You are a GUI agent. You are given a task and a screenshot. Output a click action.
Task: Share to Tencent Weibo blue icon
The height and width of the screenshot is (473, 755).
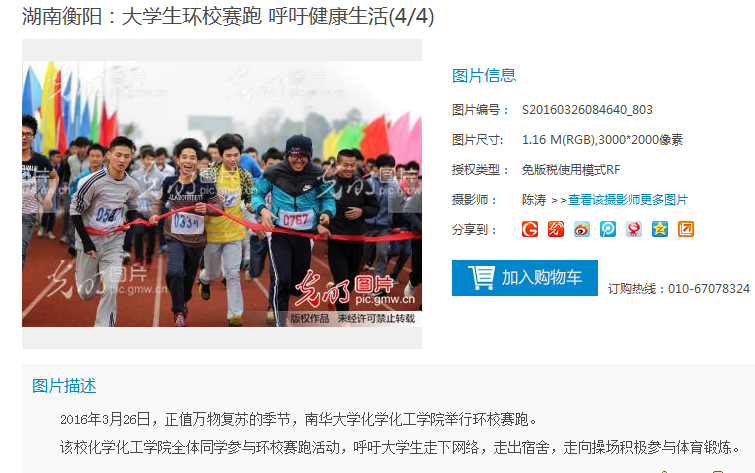point(608,229)
